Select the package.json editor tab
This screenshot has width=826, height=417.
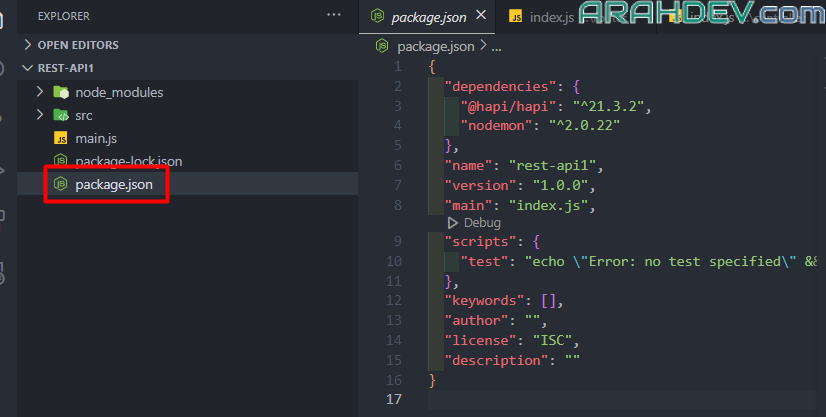(x=428, y=16)
